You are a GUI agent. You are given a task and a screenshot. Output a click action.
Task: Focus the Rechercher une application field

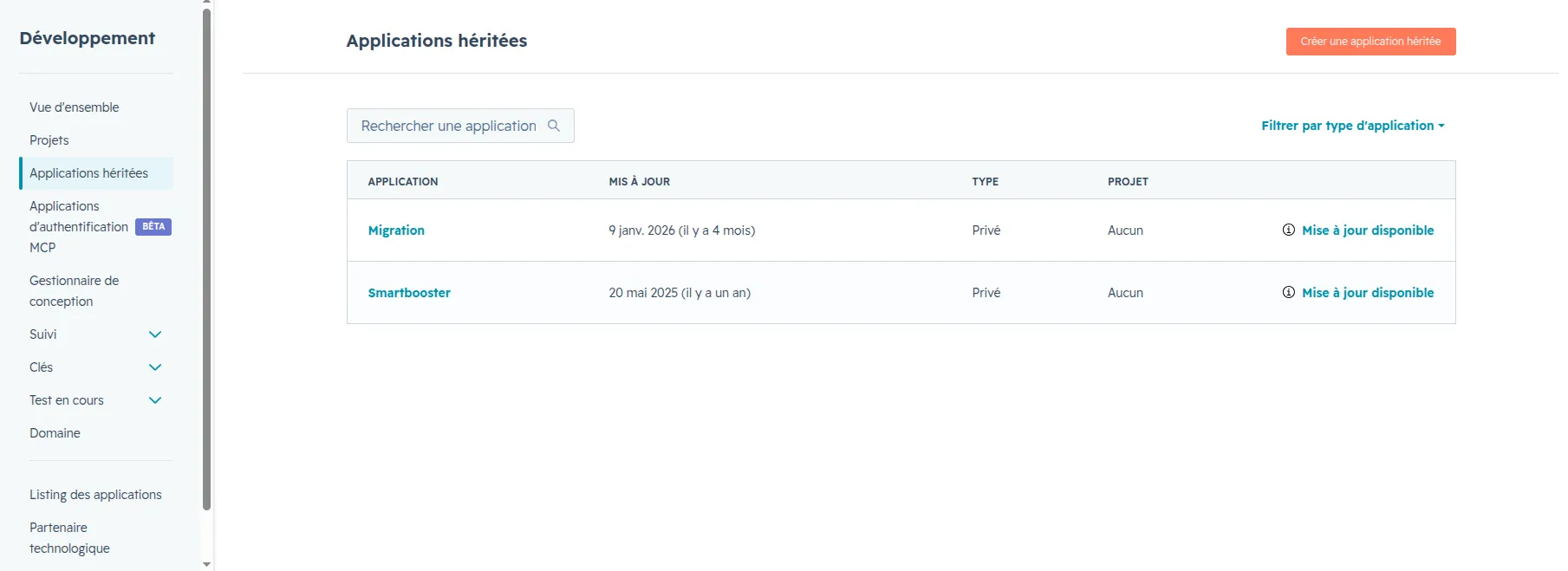point(460,126)
